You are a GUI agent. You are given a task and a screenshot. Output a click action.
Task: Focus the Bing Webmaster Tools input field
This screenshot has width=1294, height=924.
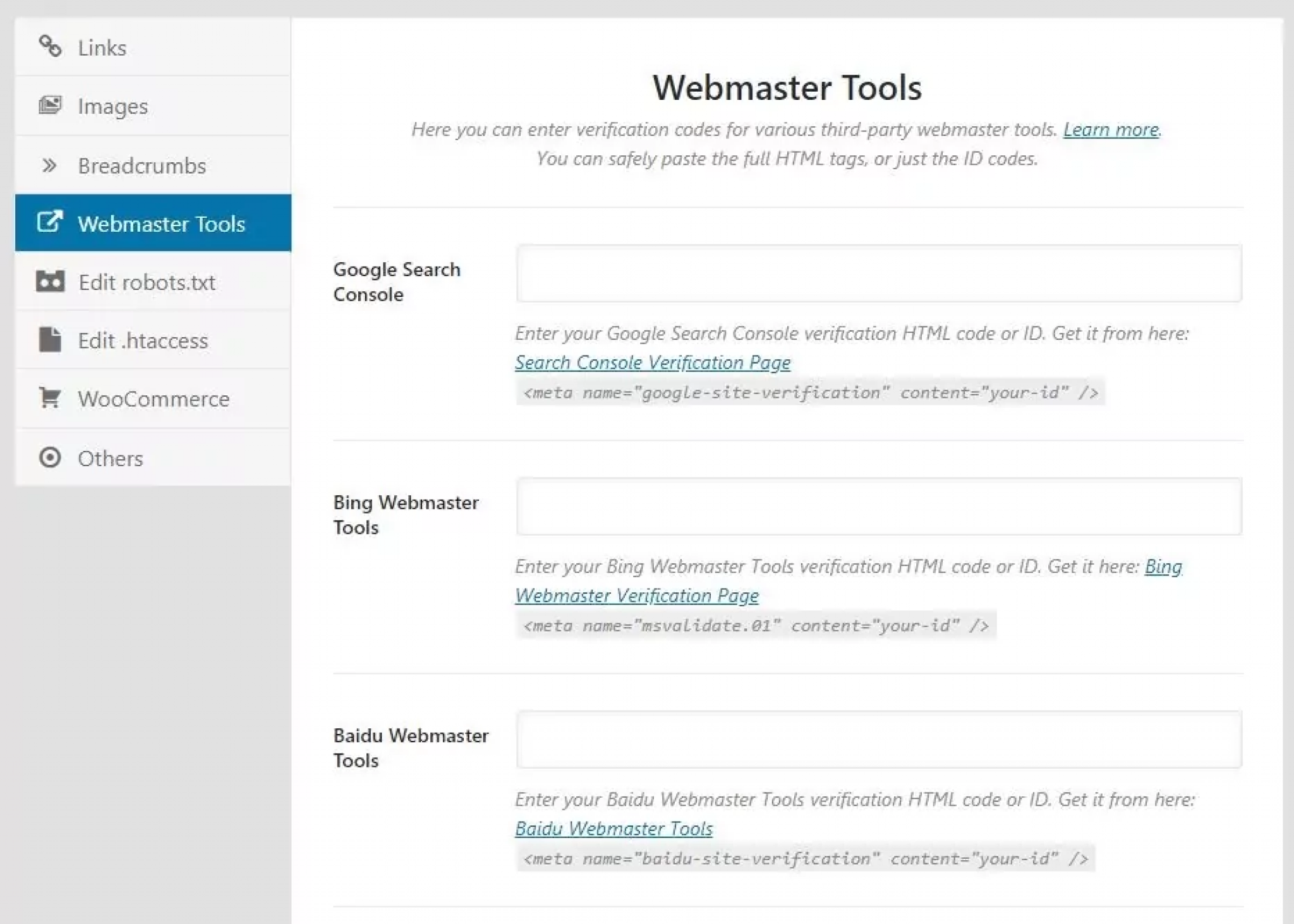[x=879, y=507]
